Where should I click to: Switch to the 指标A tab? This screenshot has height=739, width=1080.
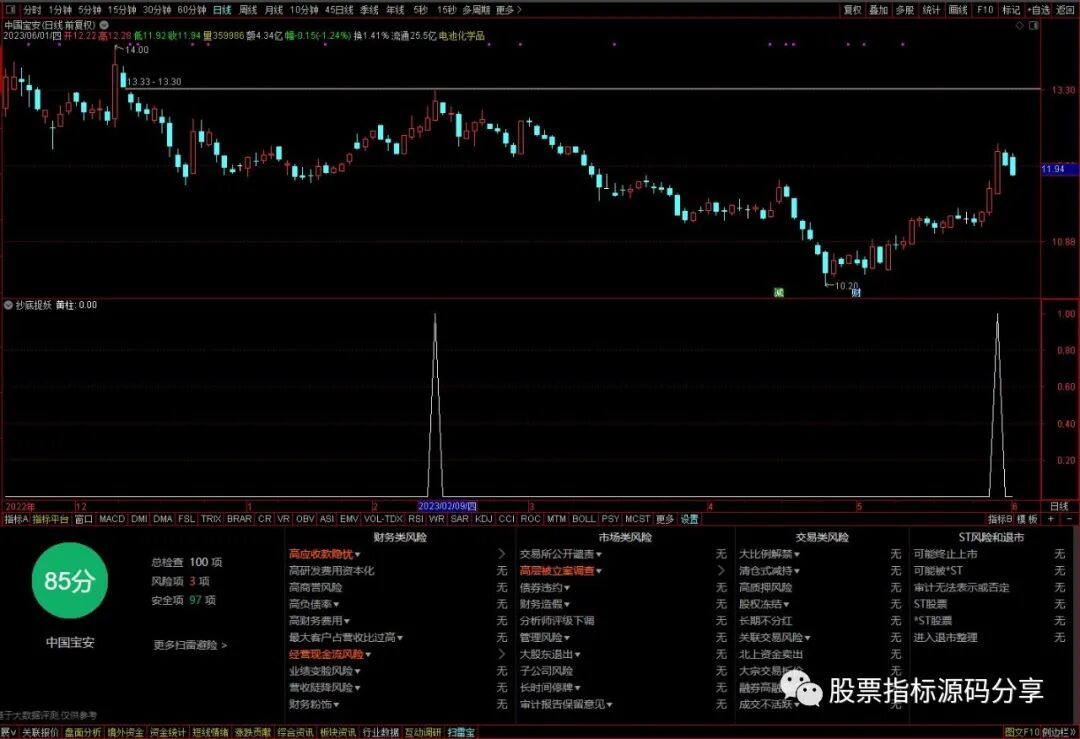(x=16, y=519)
